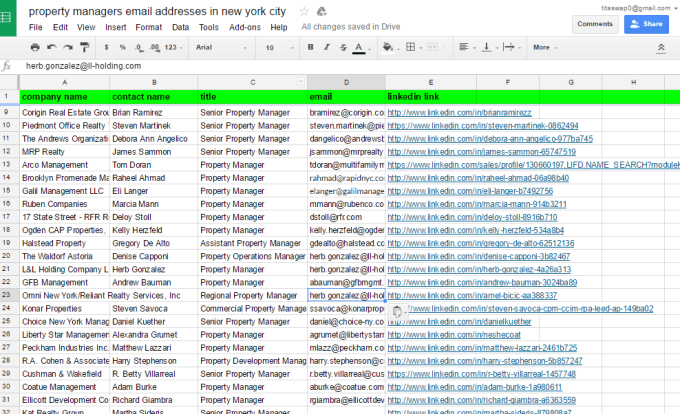Open the Data menu
The height and width of the screenshot is (414, 680).
click(180, 27)
